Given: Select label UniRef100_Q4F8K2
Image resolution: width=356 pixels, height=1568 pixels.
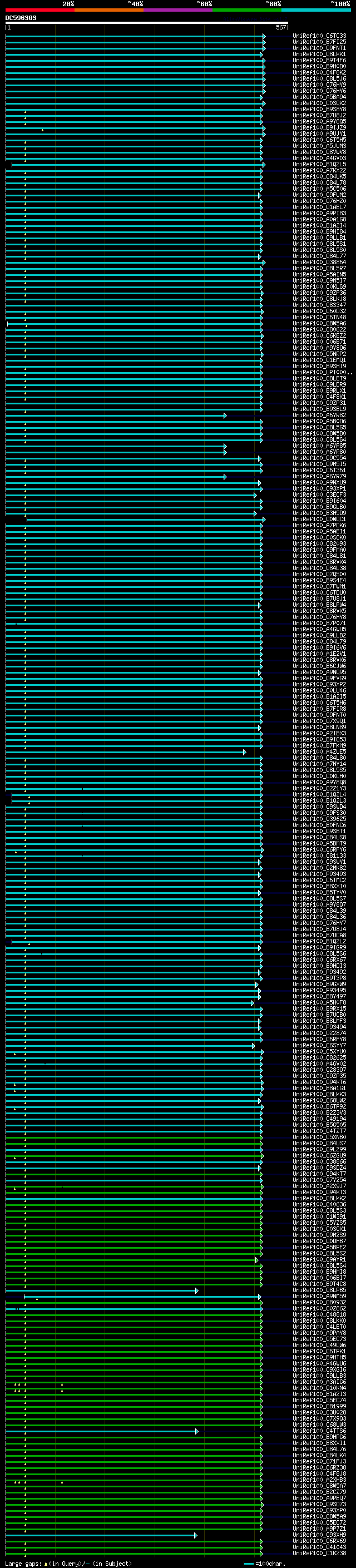Looking at the screenshot, I should pos(319,72).
